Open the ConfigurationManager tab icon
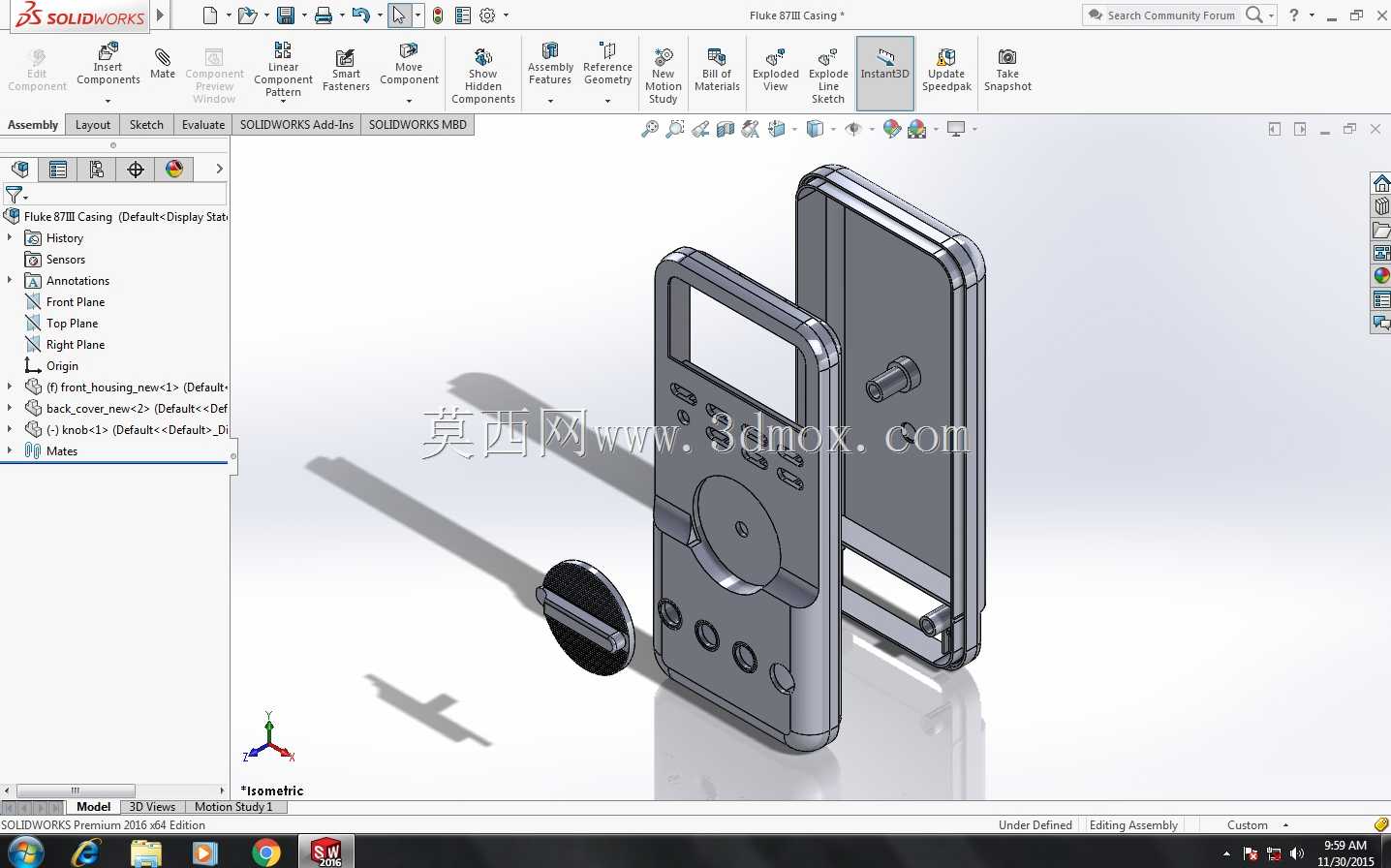Image resolution: width=1391 pixels, height=868 pixels. (97, 170)
